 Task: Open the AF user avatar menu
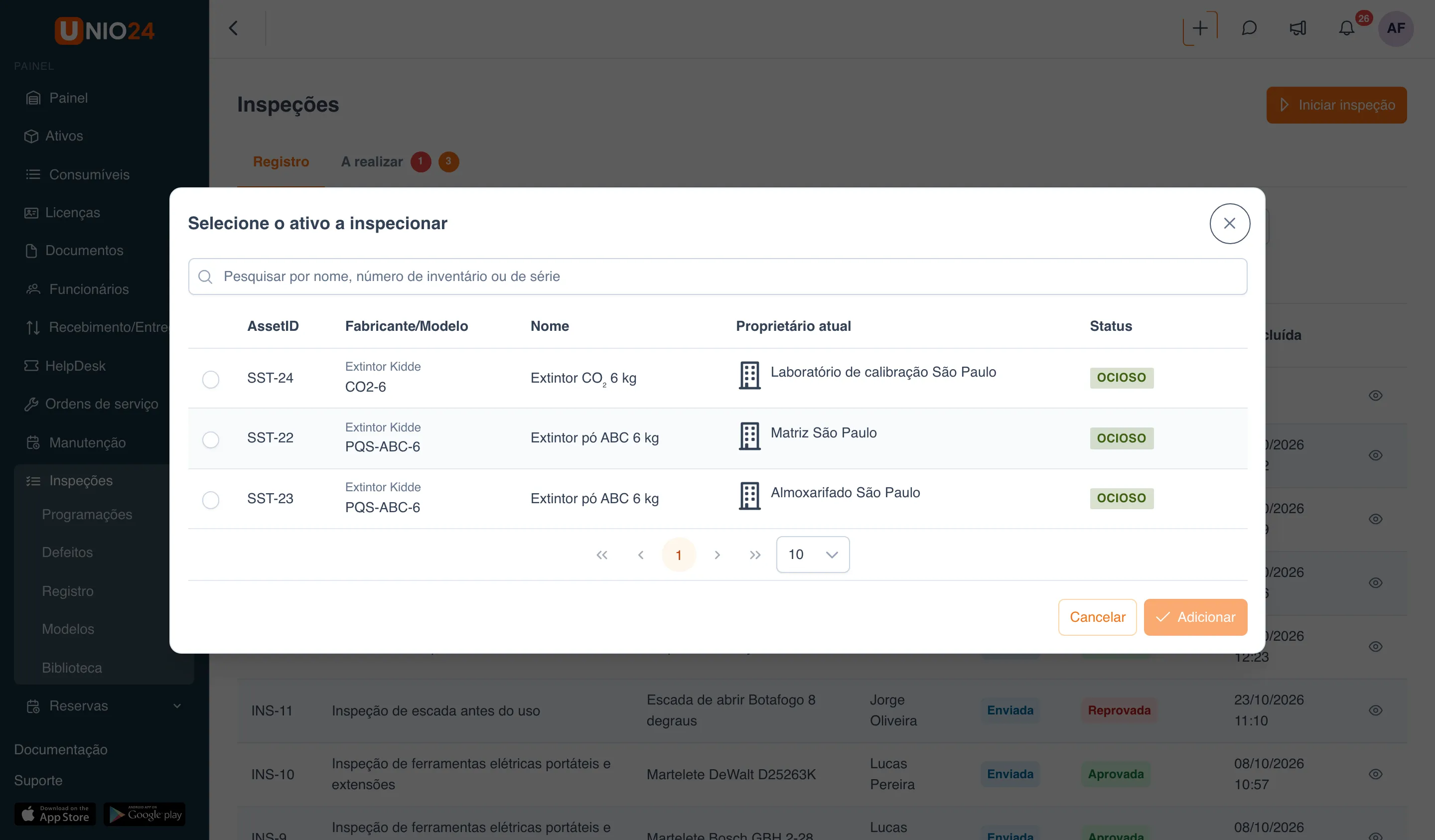coord(1396,28)
